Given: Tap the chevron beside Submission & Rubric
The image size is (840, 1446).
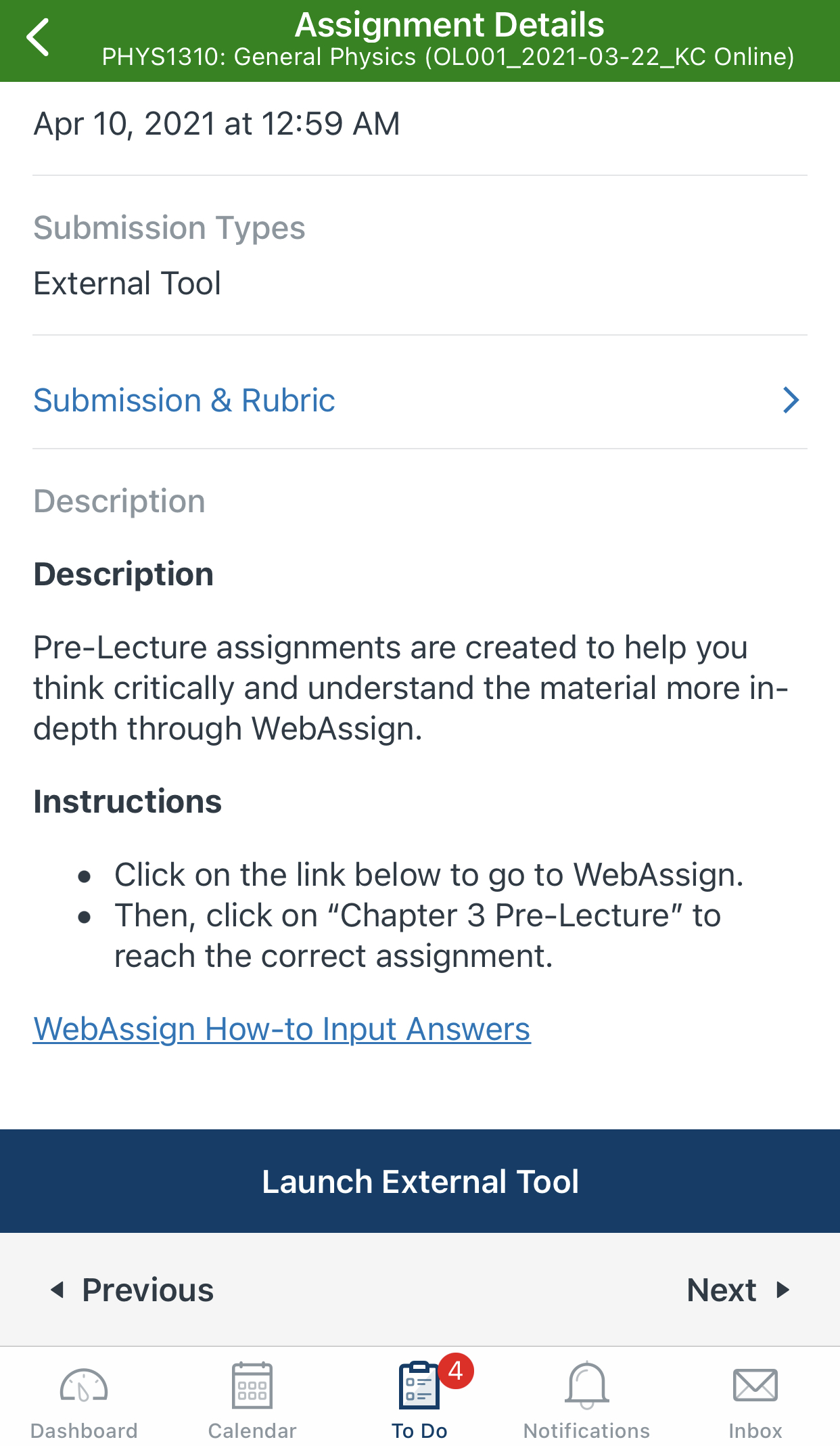Looking at the screenshot, I should [790, 400].
